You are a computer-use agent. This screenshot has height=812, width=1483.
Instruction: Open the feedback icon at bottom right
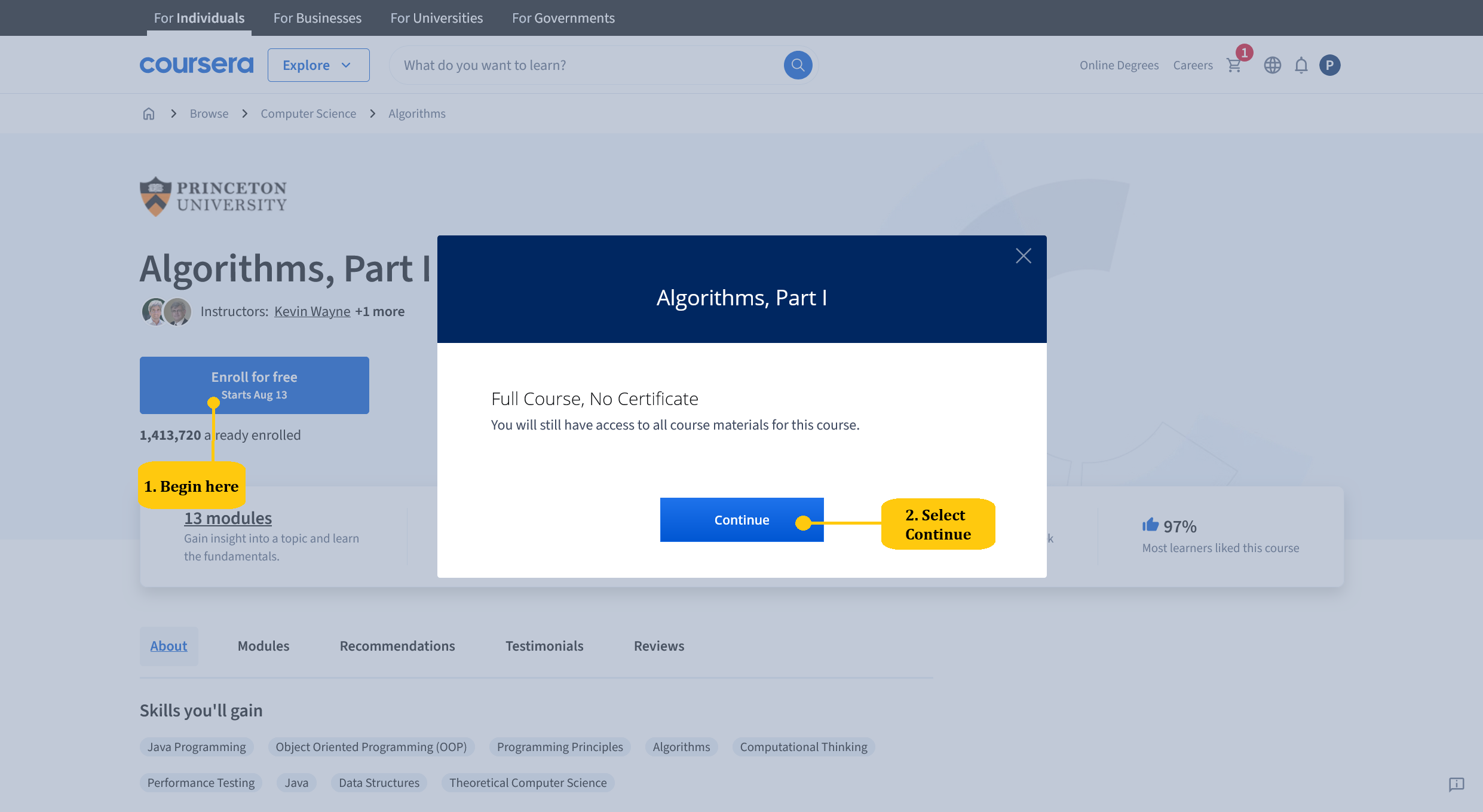click(1457, 785)
